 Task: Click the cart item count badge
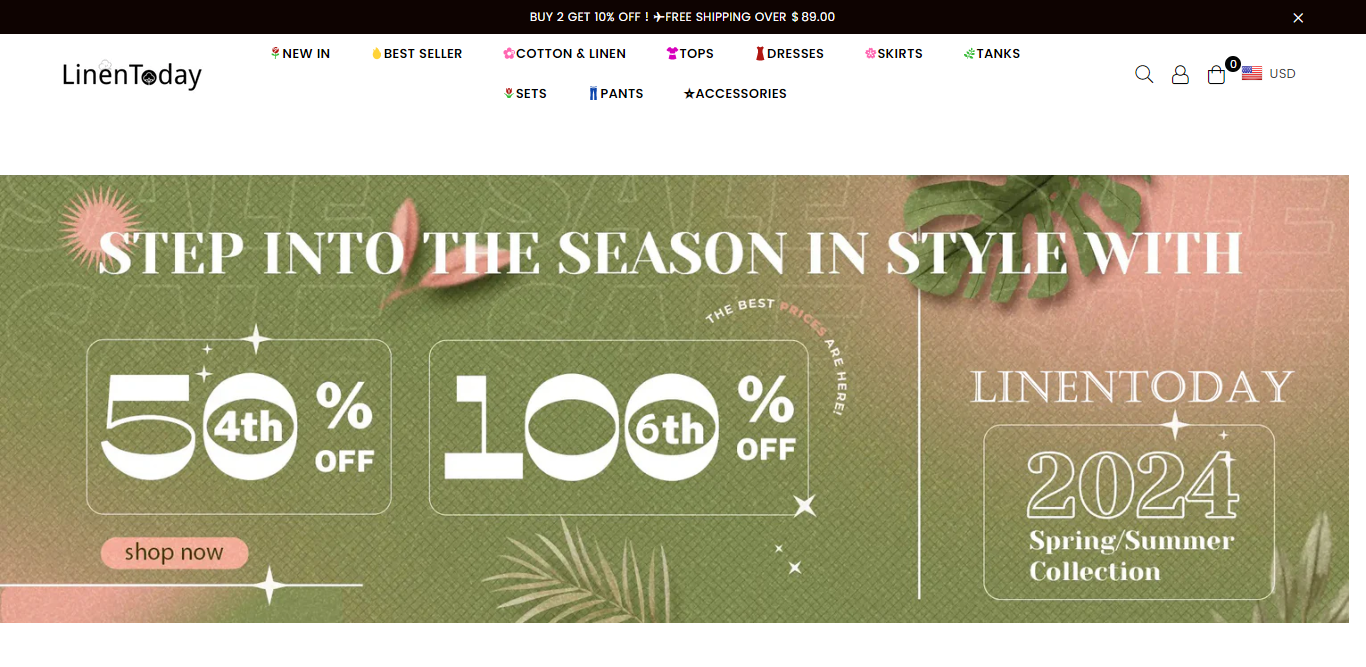tap(1232, 64)
